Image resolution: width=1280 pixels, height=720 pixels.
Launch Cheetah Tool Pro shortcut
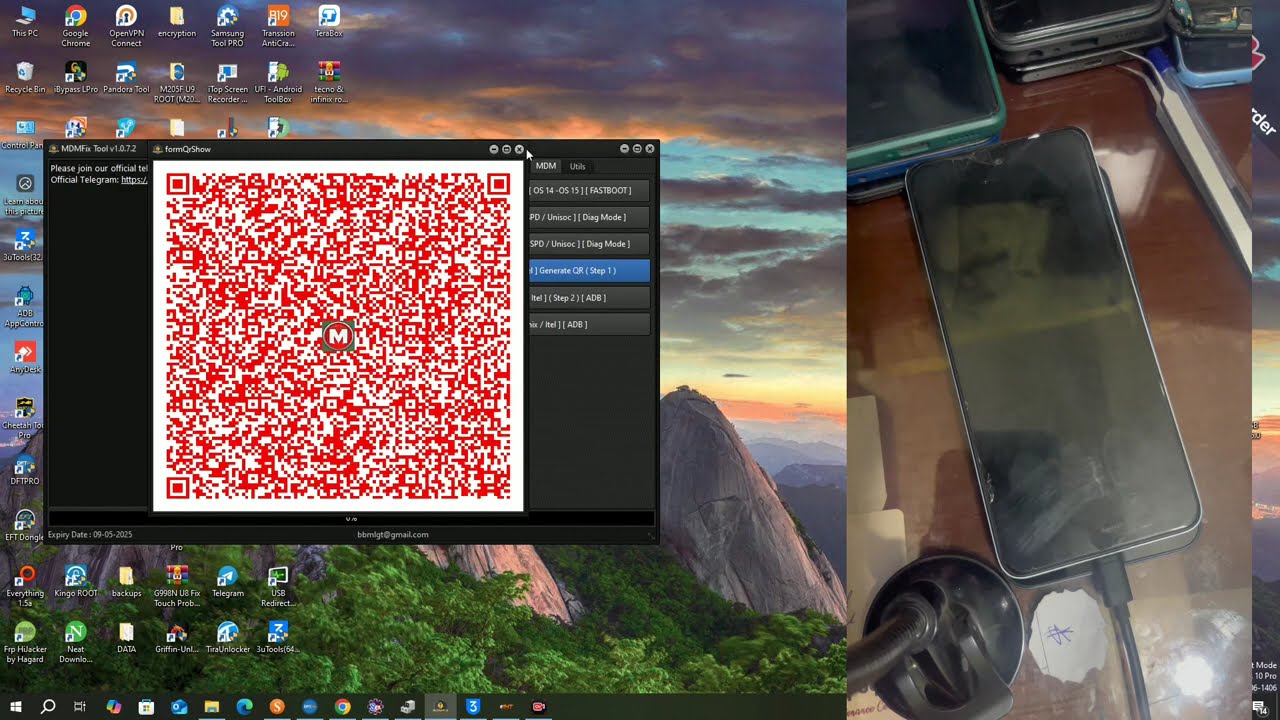(25, 419)
